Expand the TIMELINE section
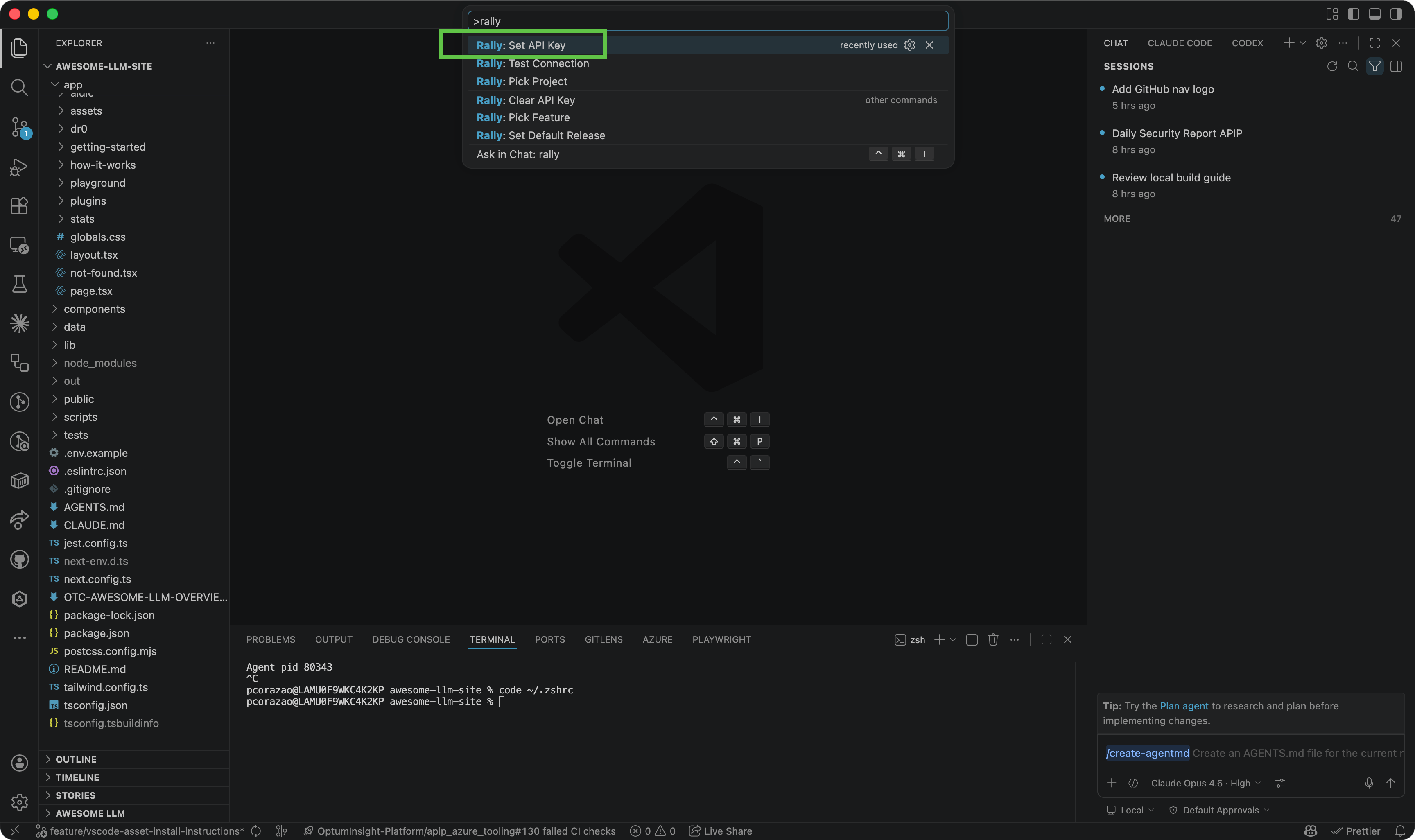Viewport: 1415px width, 840px height. click(77, 777)
